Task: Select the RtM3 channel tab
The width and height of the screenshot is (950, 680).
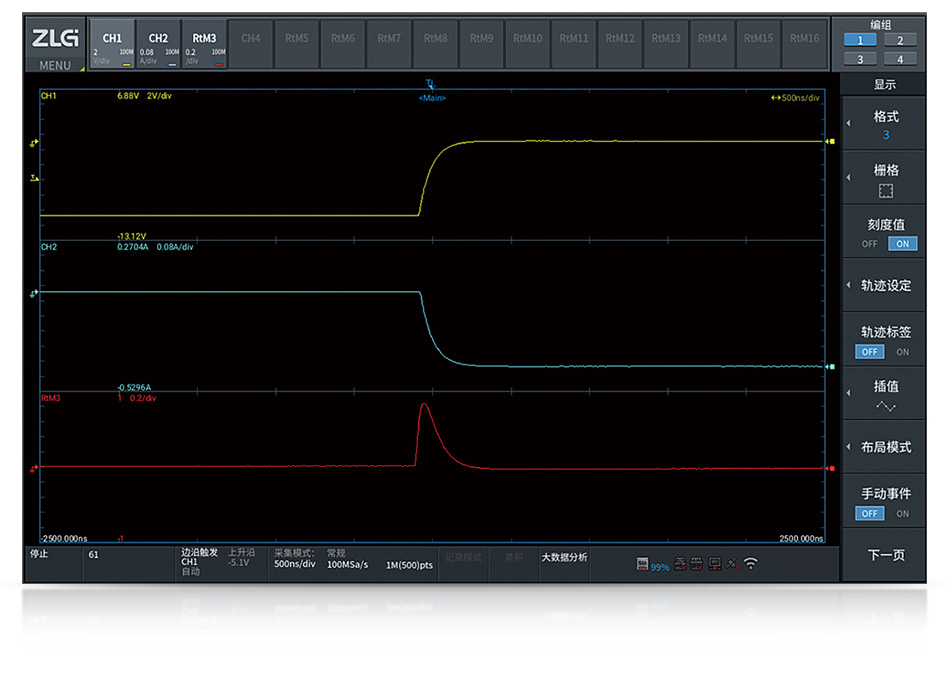Action: pos(204,44)
